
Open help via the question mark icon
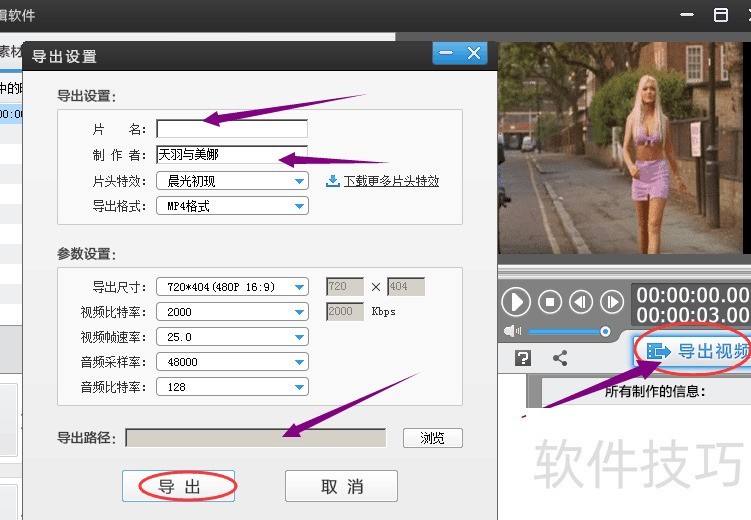(x=523, y=358)
